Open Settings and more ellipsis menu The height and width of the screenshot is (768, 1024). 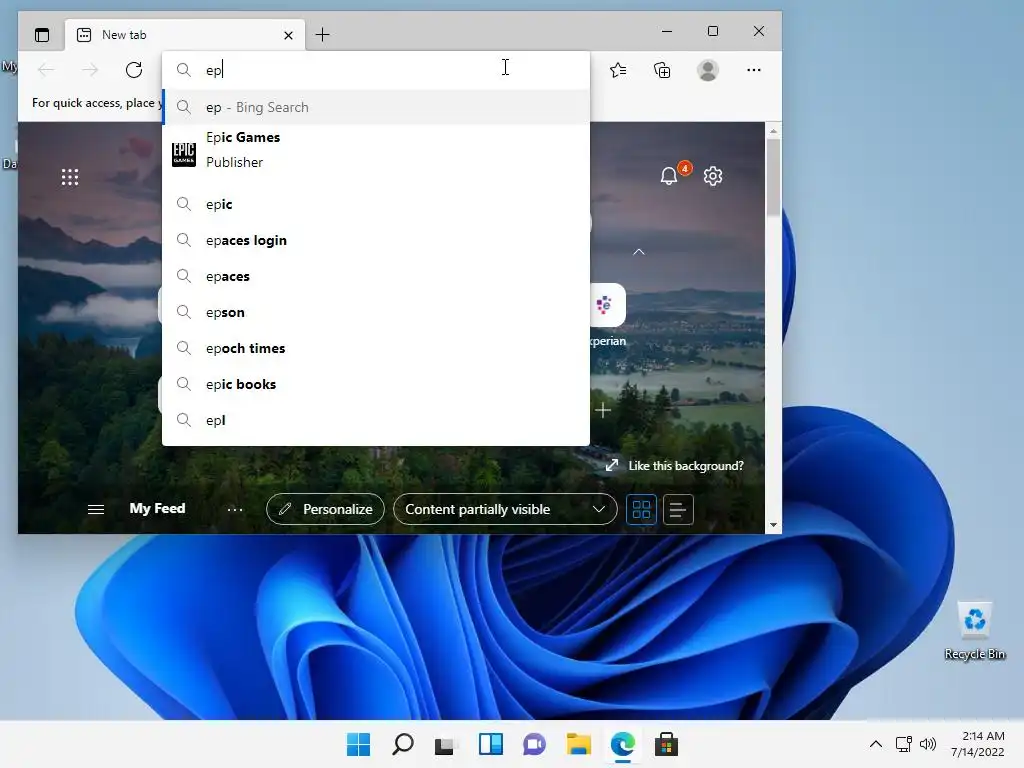click(754, 70)
